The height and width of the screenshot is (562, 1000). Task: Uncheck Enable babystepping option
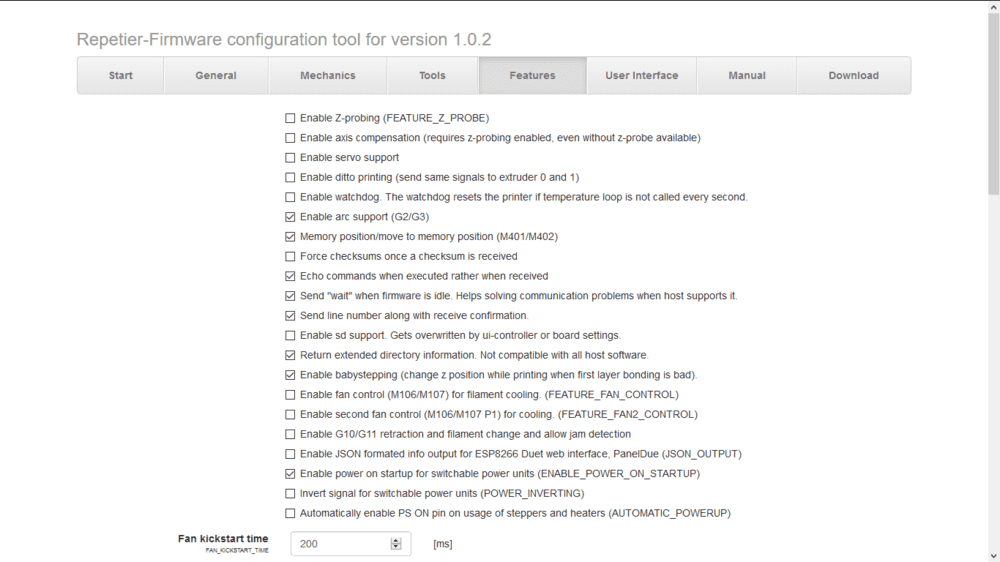click(x=291, y=375)
